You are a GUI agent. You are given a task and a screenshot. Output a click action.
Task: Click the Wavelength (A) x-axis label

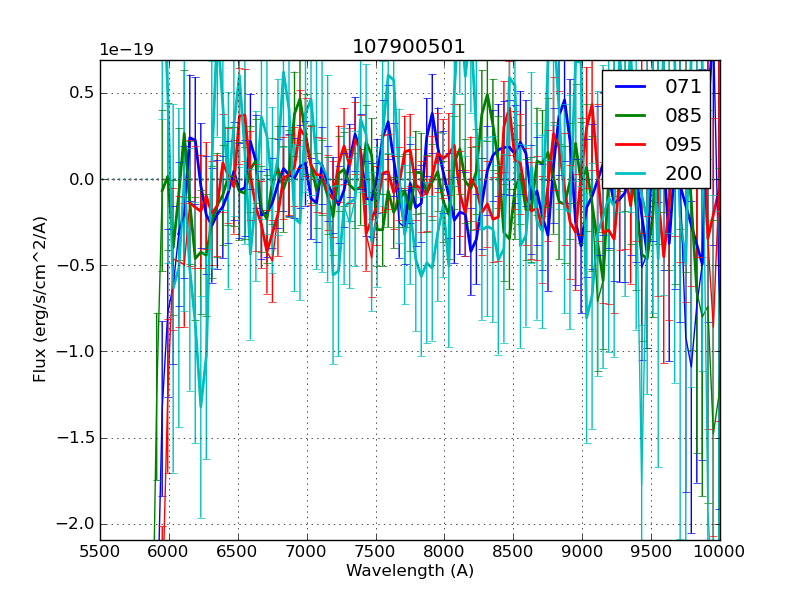point(410,571)
